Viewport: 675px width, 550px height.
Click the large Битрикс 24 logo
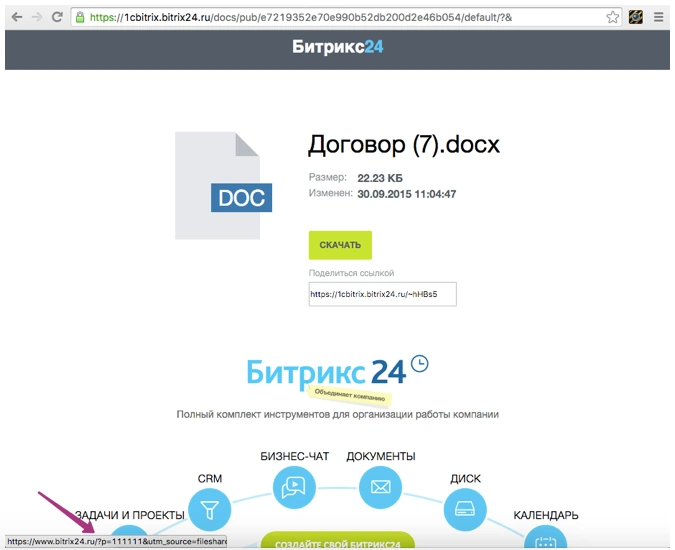[338, 372]
